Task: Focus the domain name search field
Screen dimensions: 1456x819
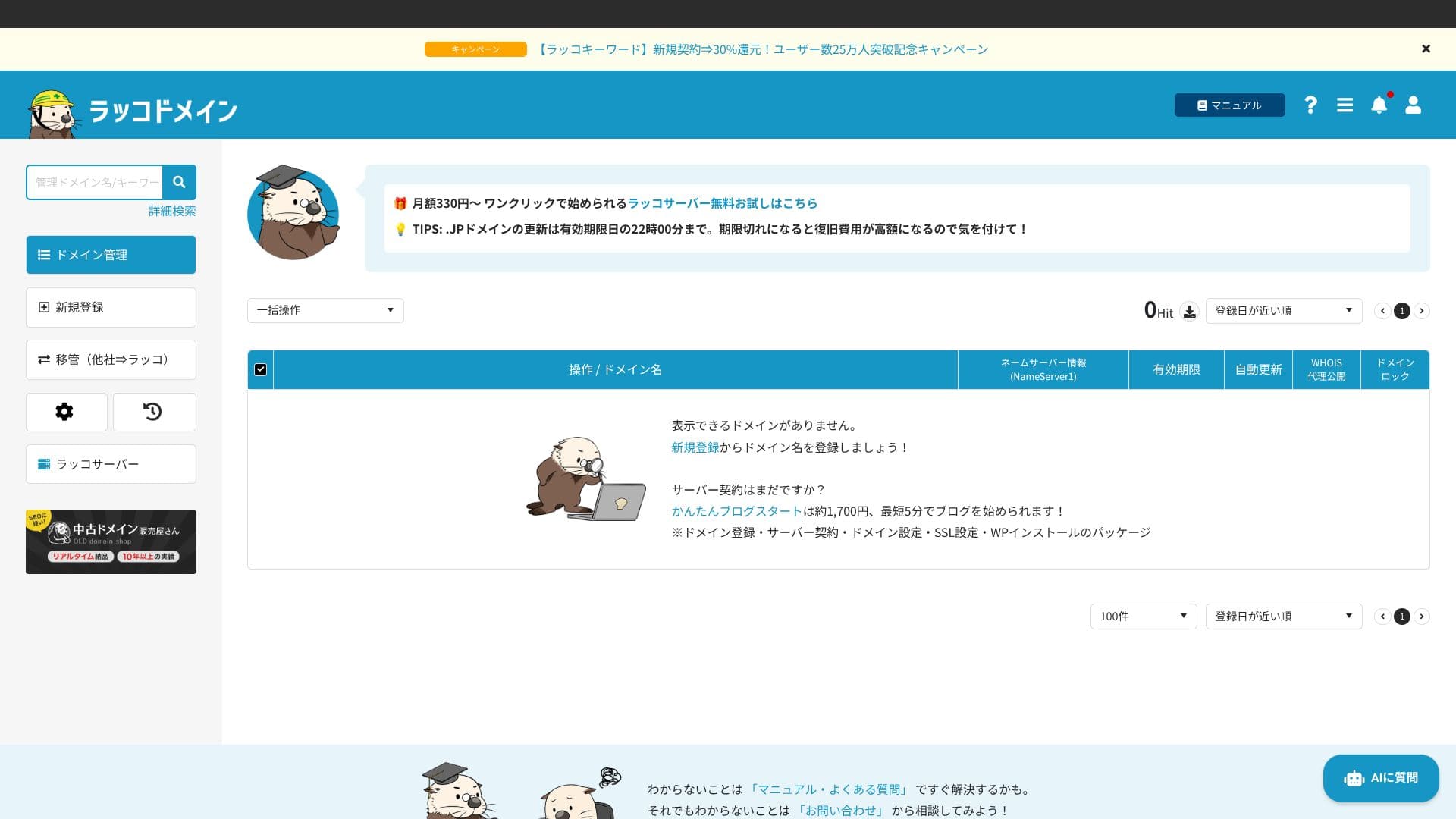Action: 96,182
